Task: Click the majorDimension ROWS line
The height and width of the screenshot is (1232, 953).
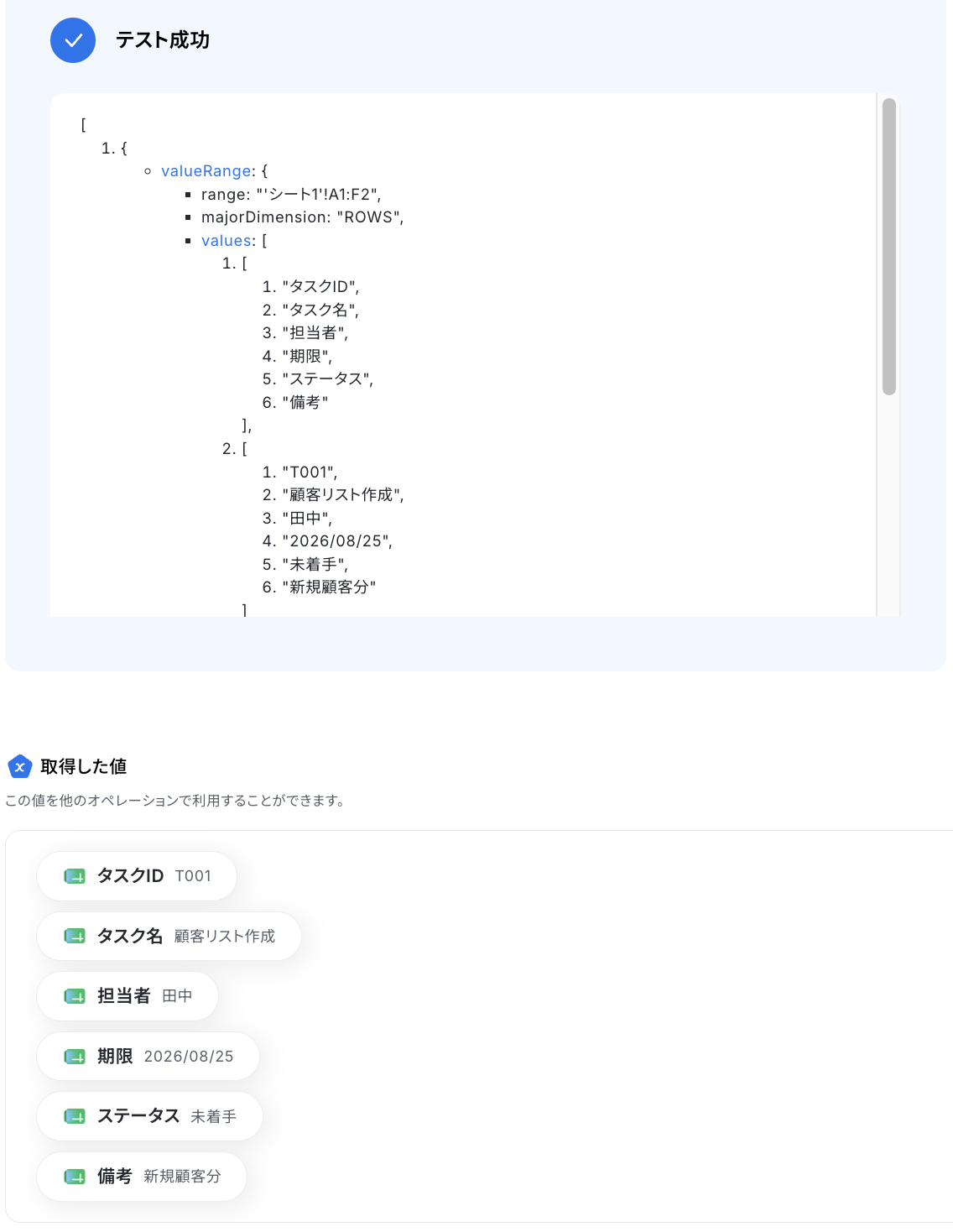Action: coord(302,217)
